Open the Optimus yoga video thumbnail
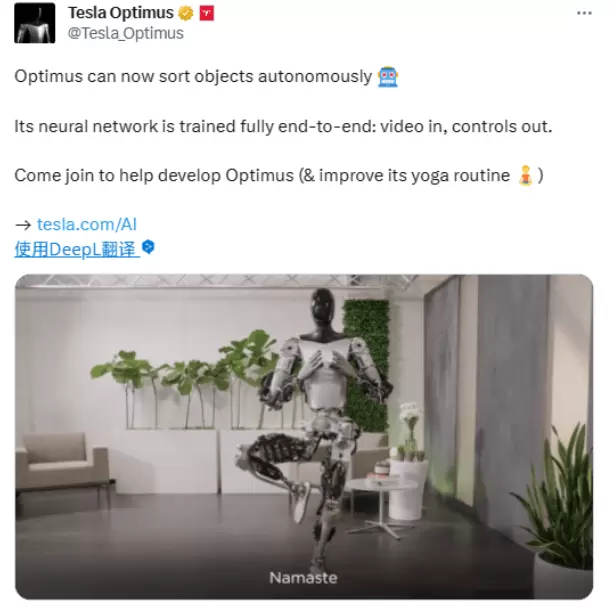 click(x=304, y=437)
